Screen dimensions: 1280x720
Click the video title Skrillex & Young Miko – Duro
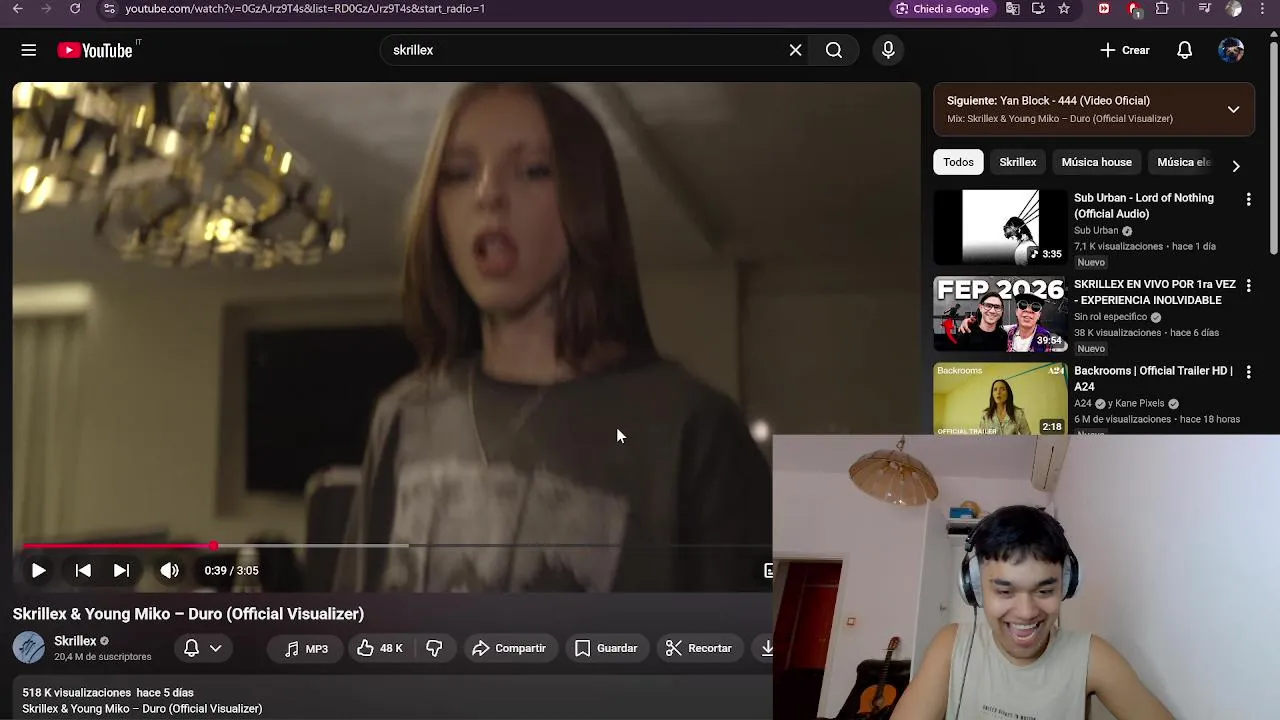[x=188, y=614]
